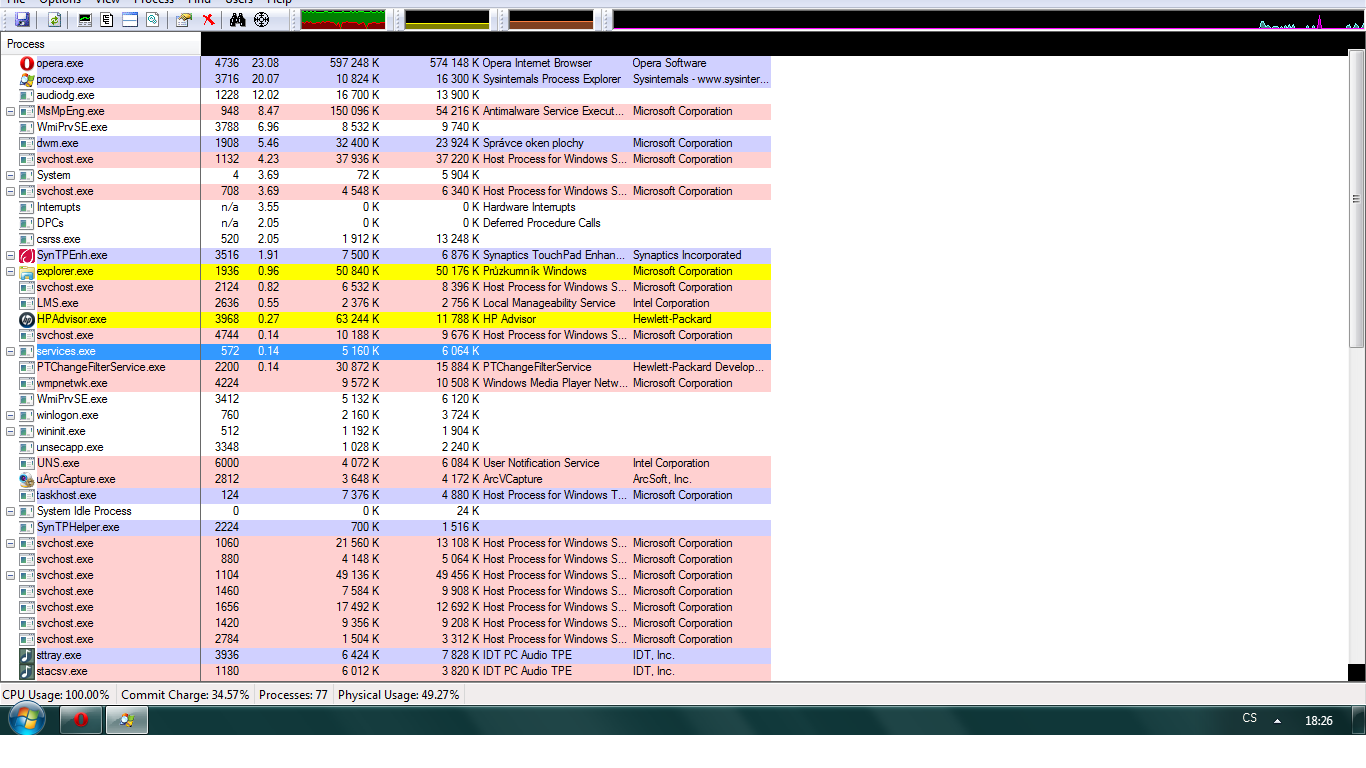Select the procexp.exe process name

pyautogui.click(x=66, y=79)
